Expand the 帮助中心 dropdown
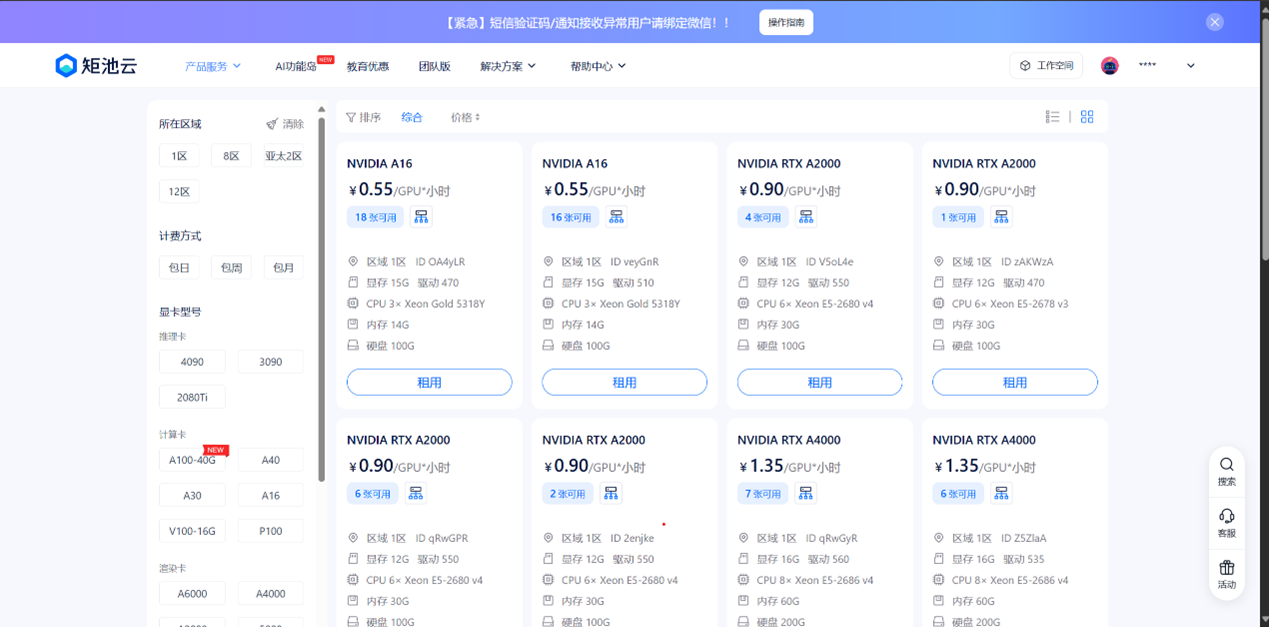This screenshot has height=627, width=1269. pos(598,66)
